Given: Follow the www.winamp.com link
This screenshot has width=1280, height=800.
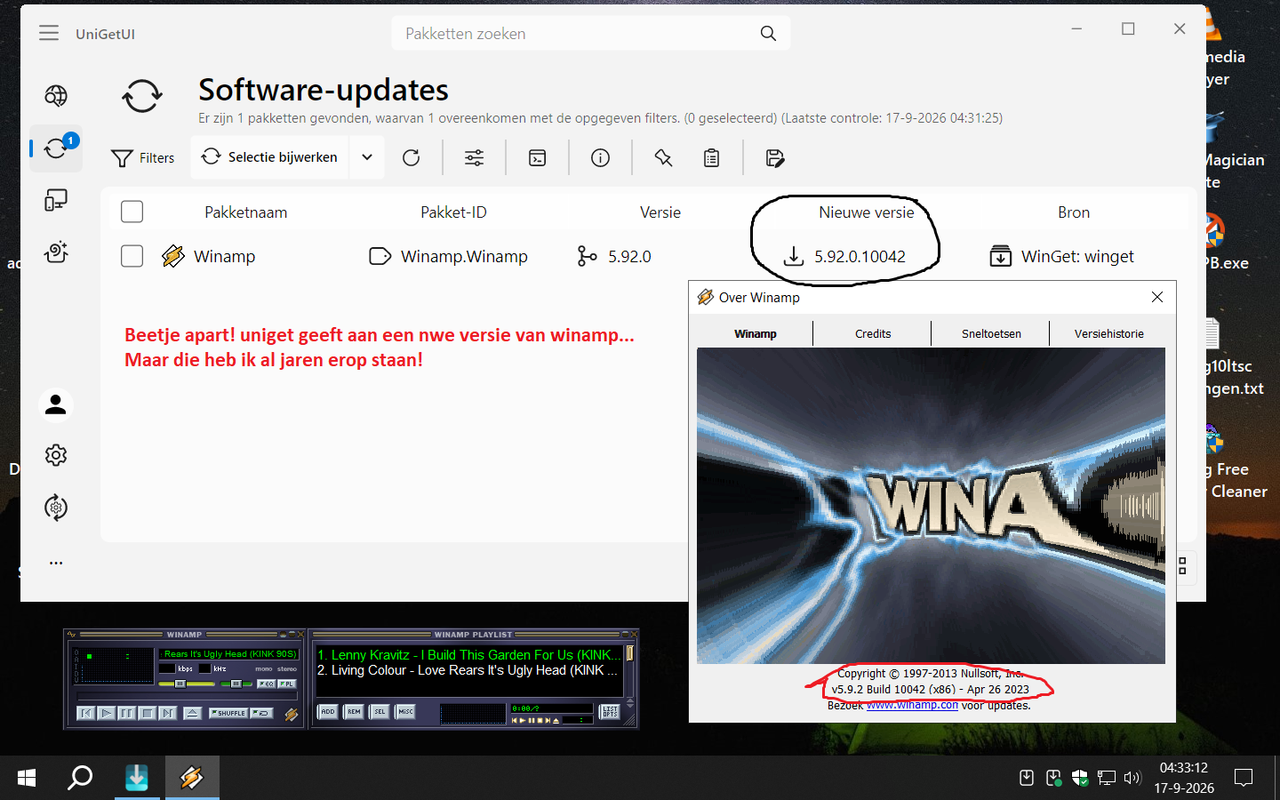Looking at the screenshot, I should tap(912, 705).
